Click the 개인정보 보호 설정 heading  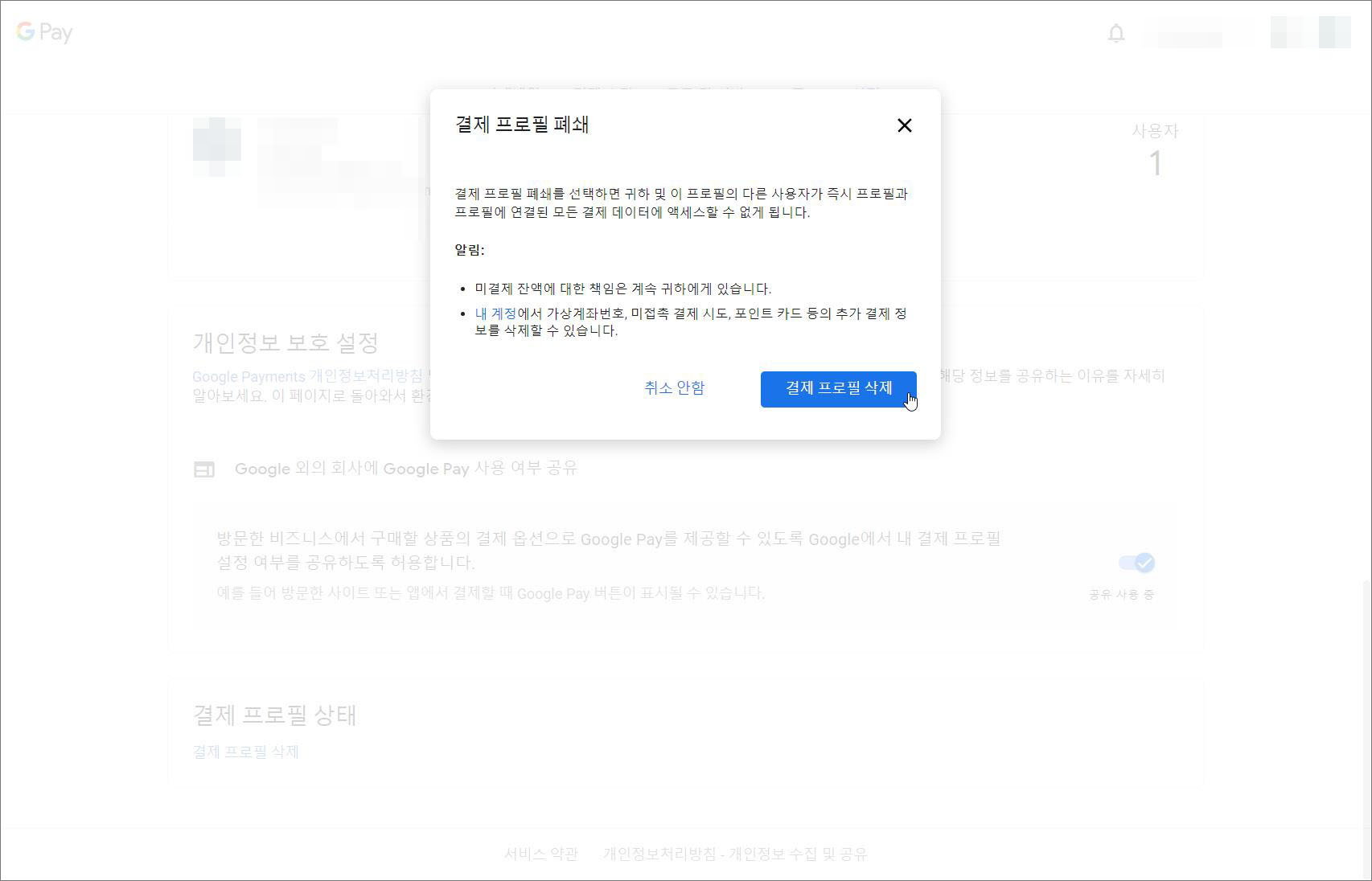285,342
